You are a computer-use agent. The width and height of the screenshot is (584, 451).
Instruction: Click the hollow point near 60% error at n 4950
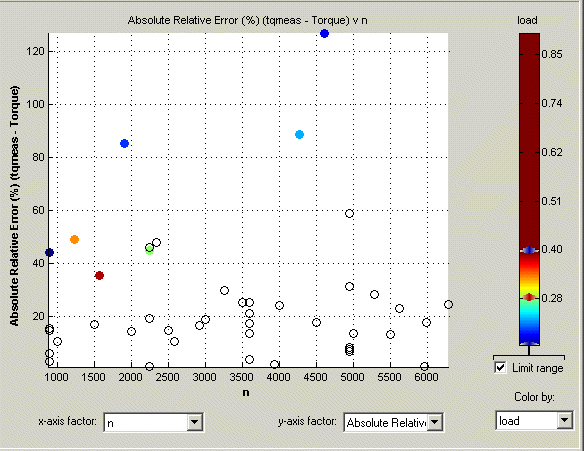349,213
